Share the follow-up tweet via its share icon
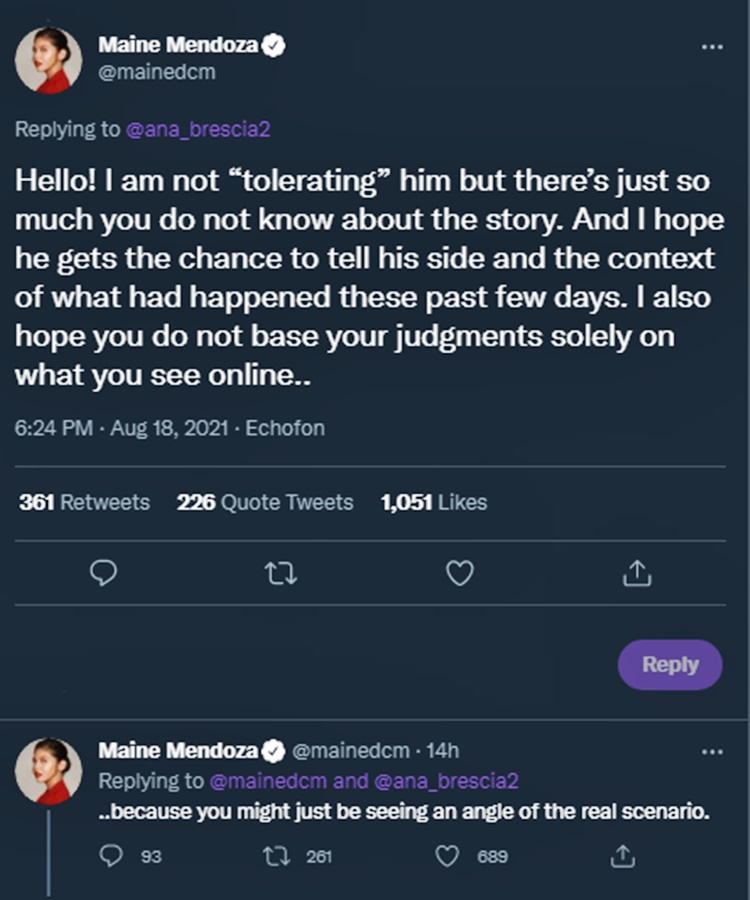 coord(622,856)
